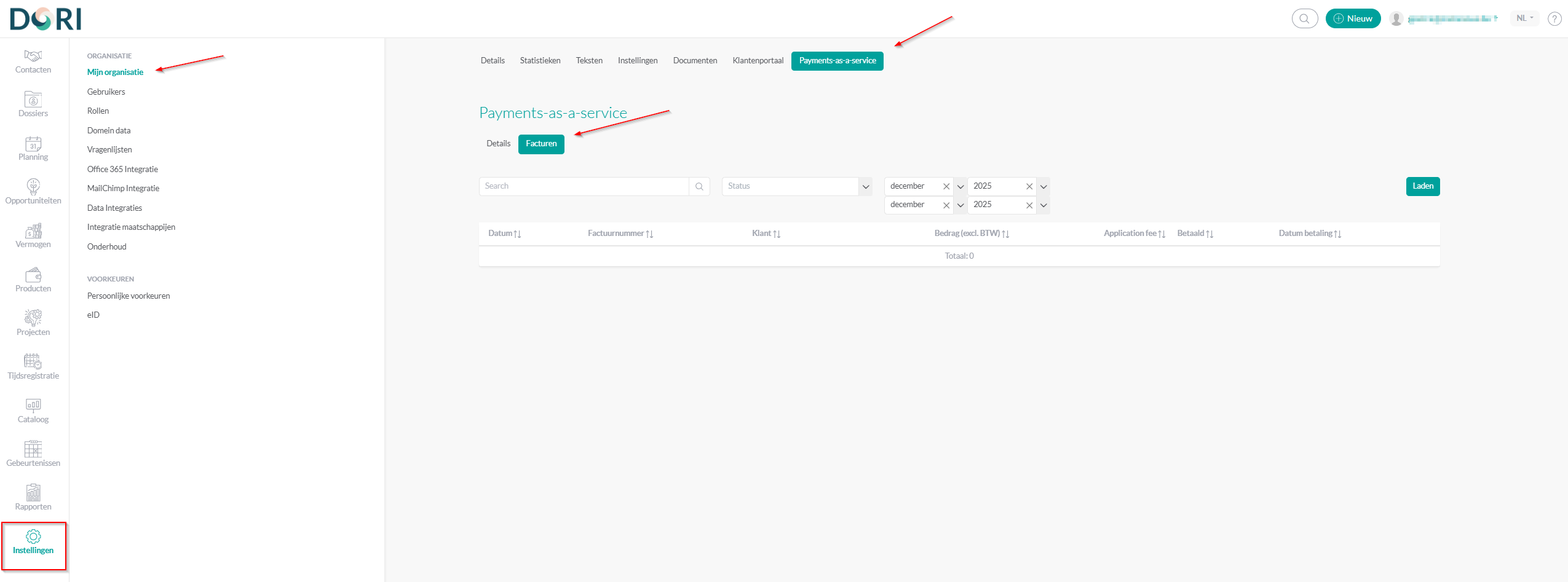Switch to the Klantenportaal tab
Screen dimensions: 1568x582
(758, 61)
